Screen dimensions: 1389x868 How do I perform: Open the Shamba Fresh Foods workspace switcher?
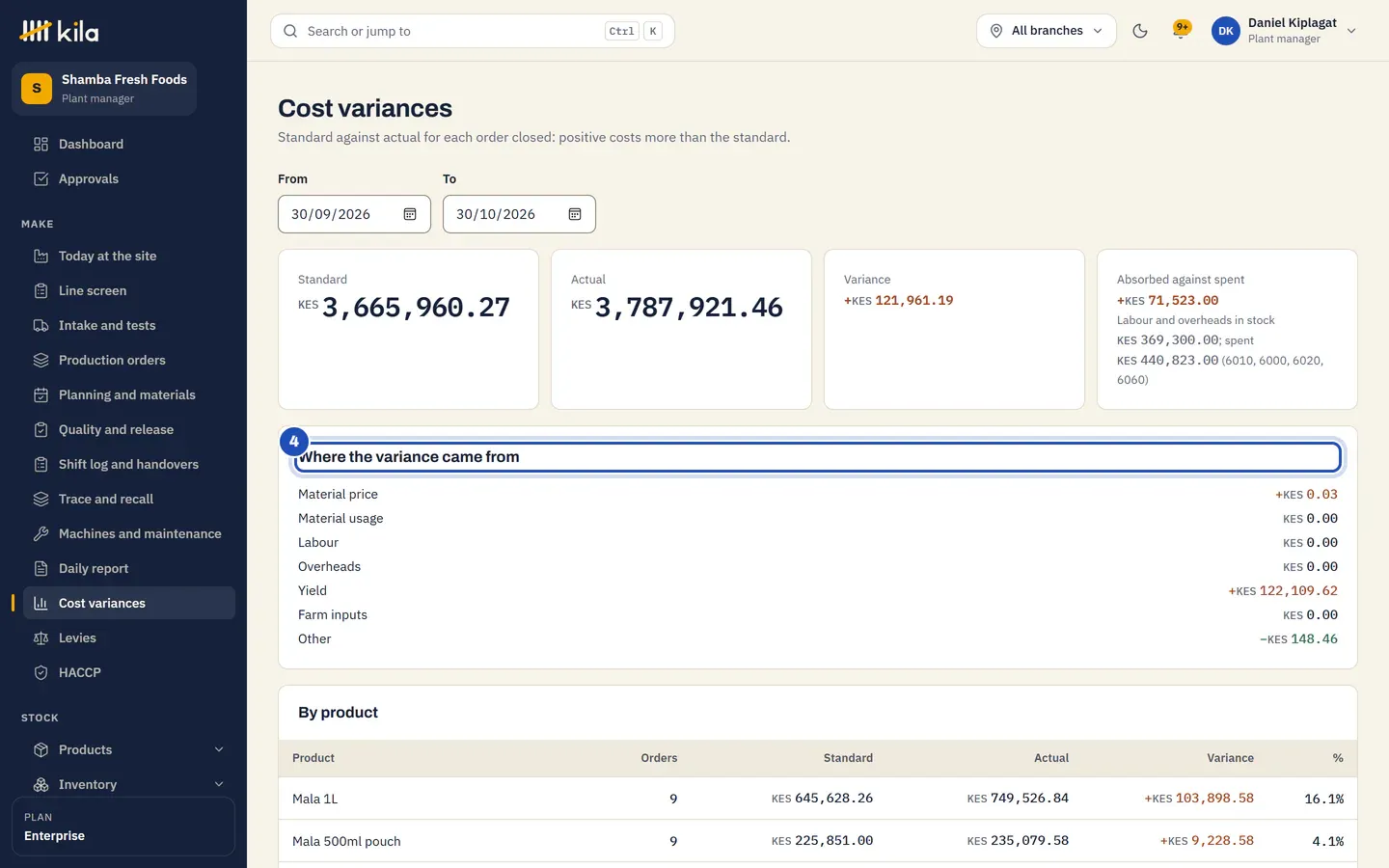pyautogui.click(x=104, y=89)
